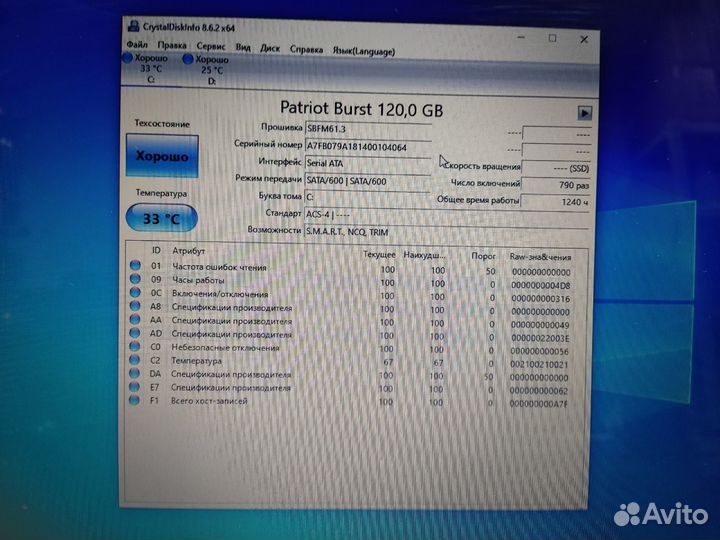Screen dimensions: 720x540
Task: Open the Диск menu
Action: coord(270,48)
